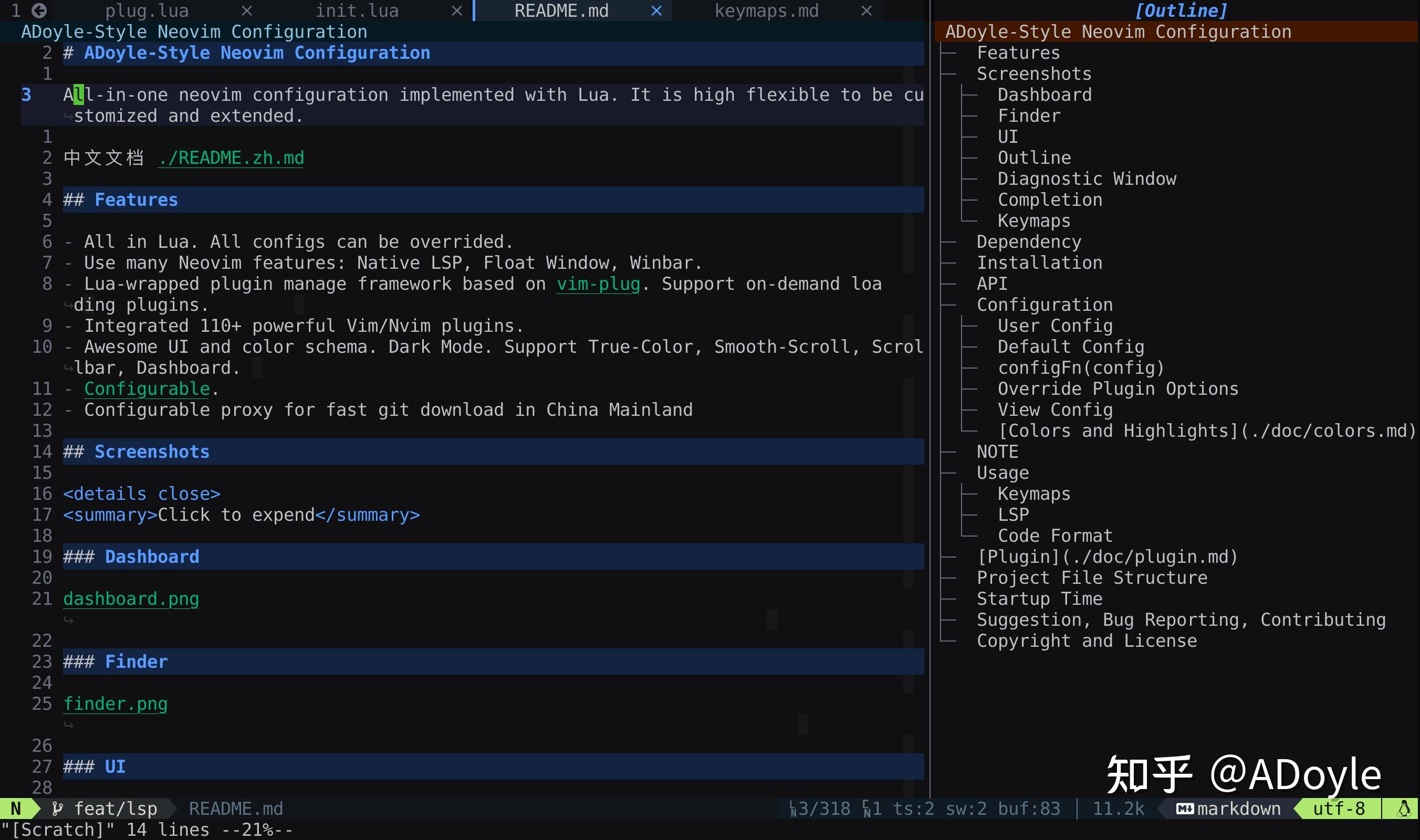Image resolution: width=1420 pixels, height=840 pixels.
Task: Select Configuration in the outline
Action: 1045,304
